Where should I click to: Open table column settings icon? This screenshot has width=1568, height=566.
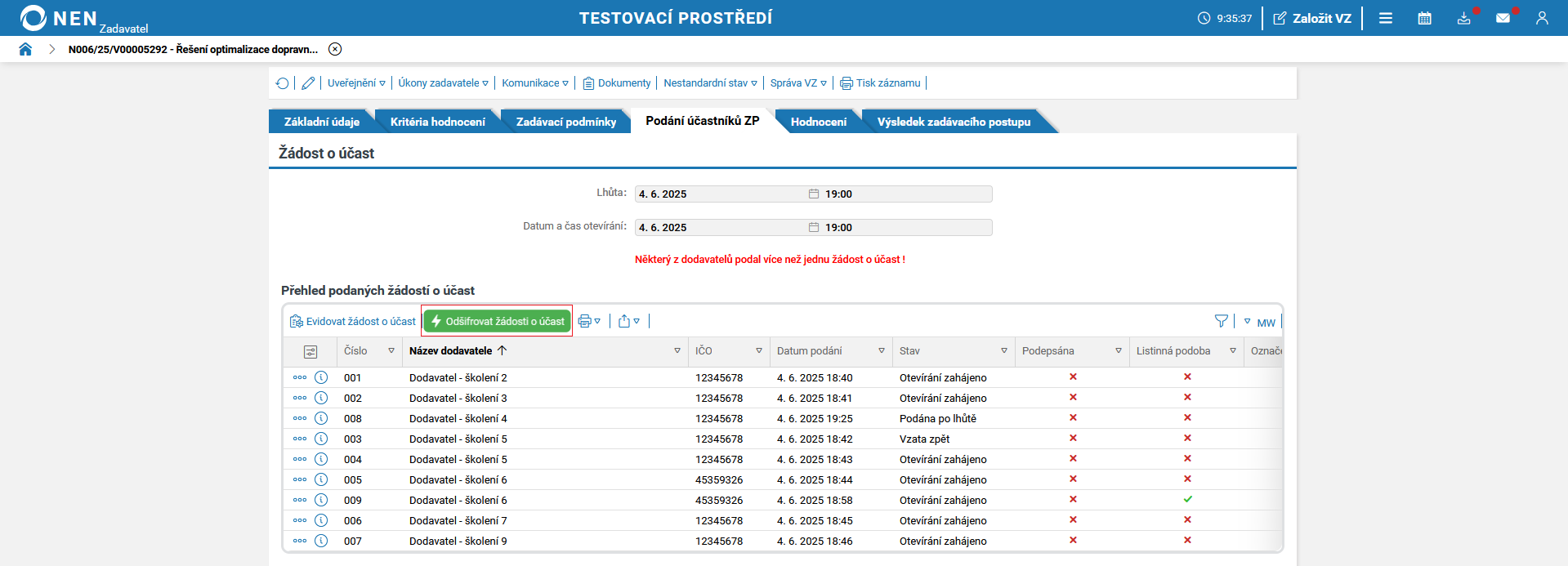pos(310,351)
